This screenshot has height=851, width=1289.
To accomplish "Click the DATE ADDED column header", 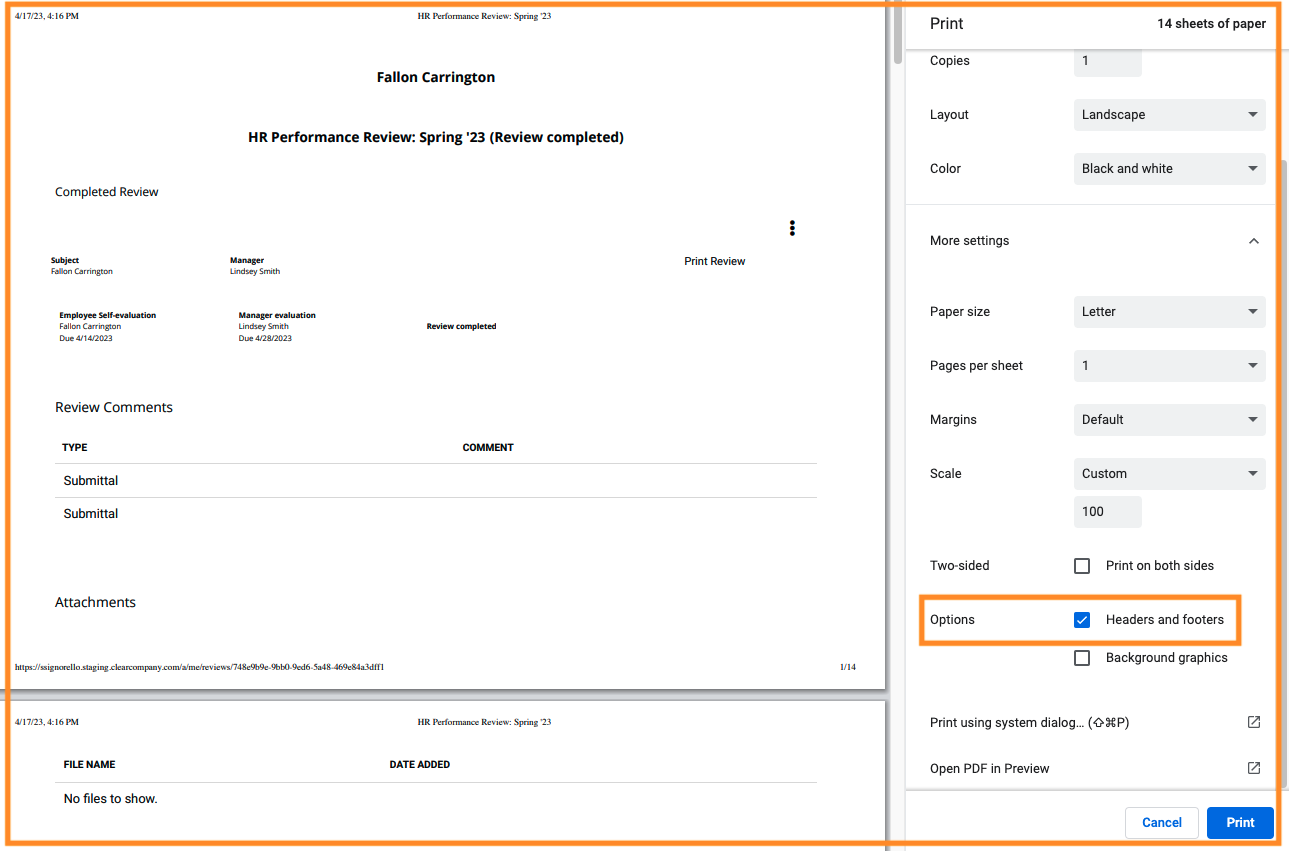I will pos(420,765).
